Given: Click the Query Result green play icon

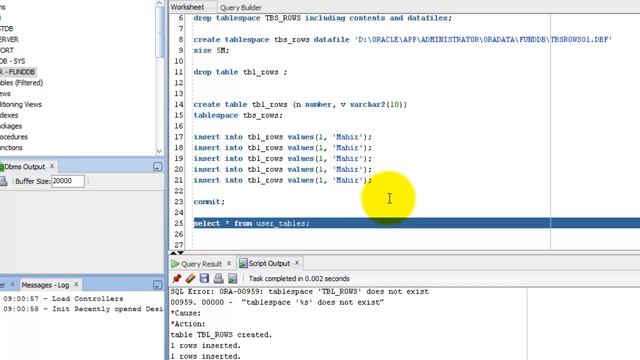Looking at the screenshot, I should click(175, 264).
